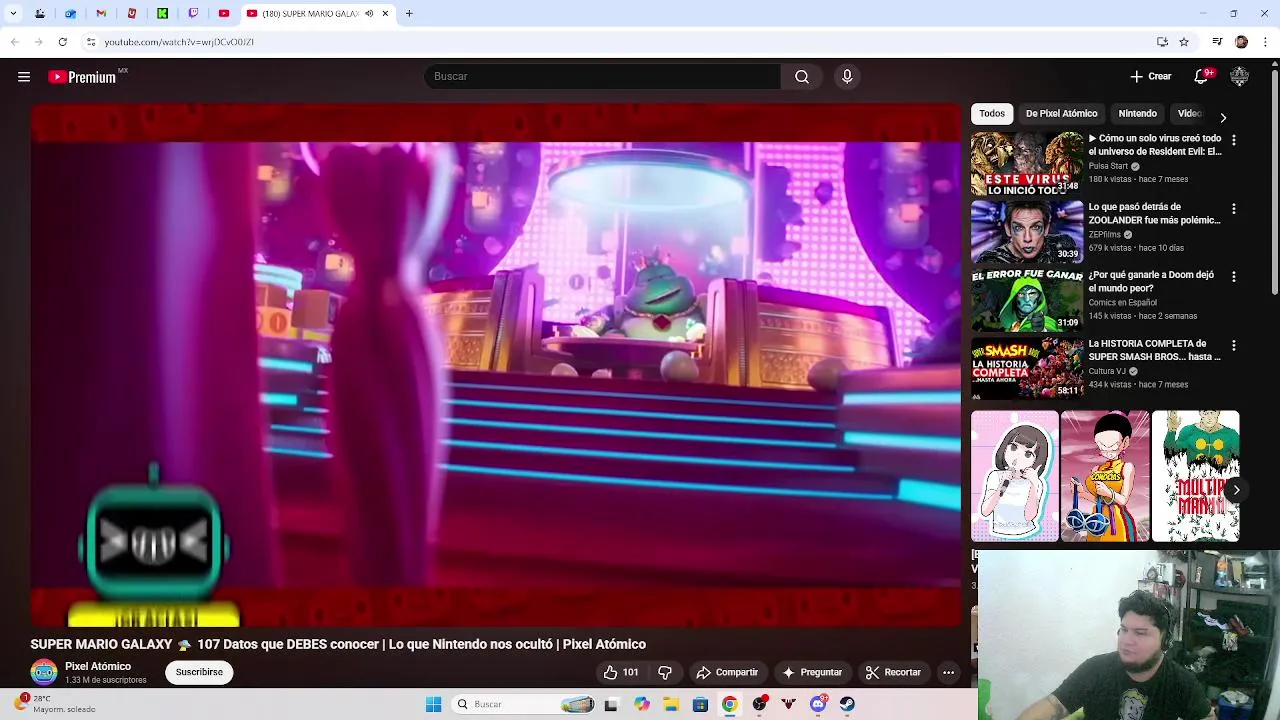
Task: Click the Suscribirse button
Action: click(x=199, y=673)
